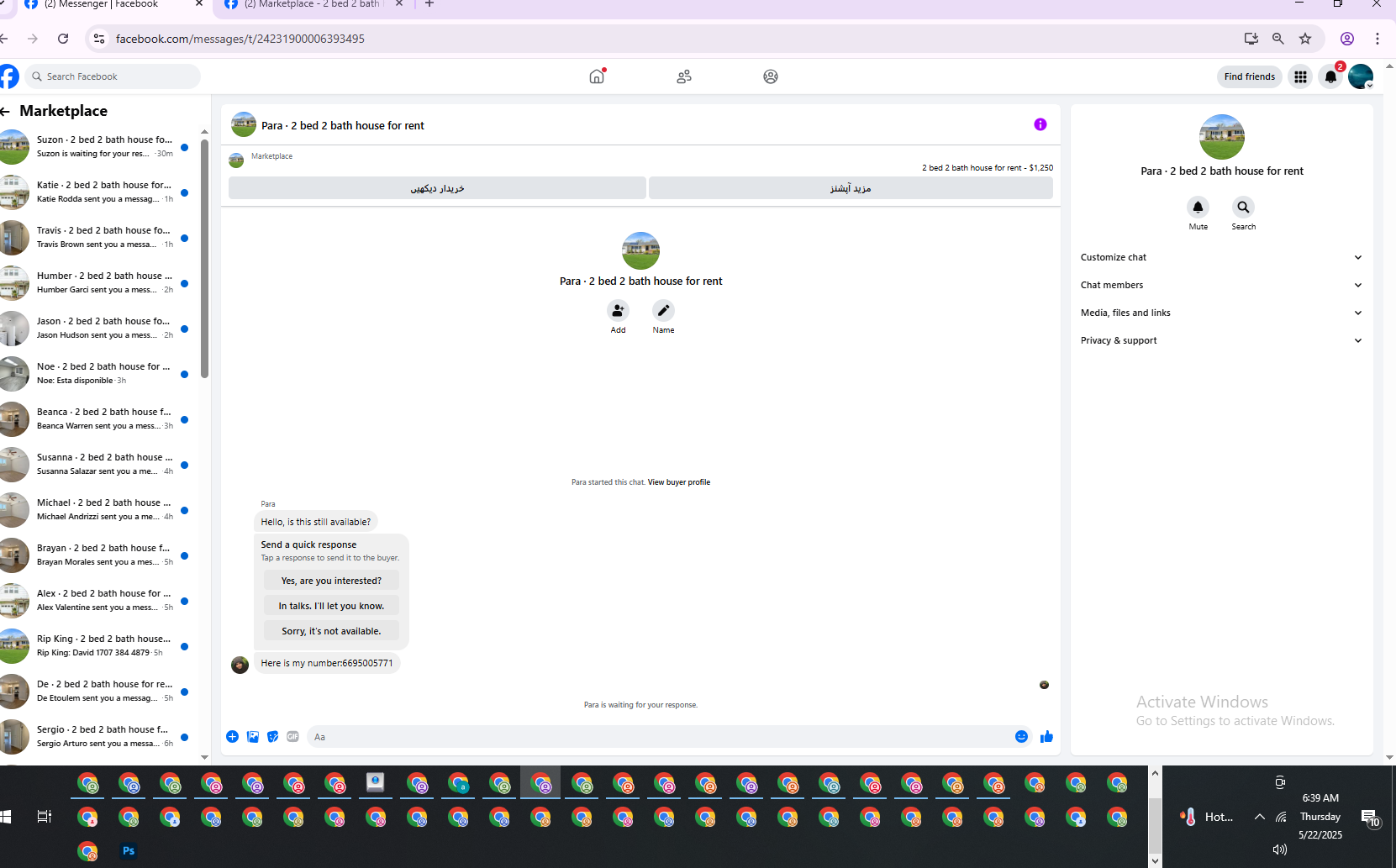Choose a GIF icon in composer
Screen dimensions: 1396x868
pos(292,737)
